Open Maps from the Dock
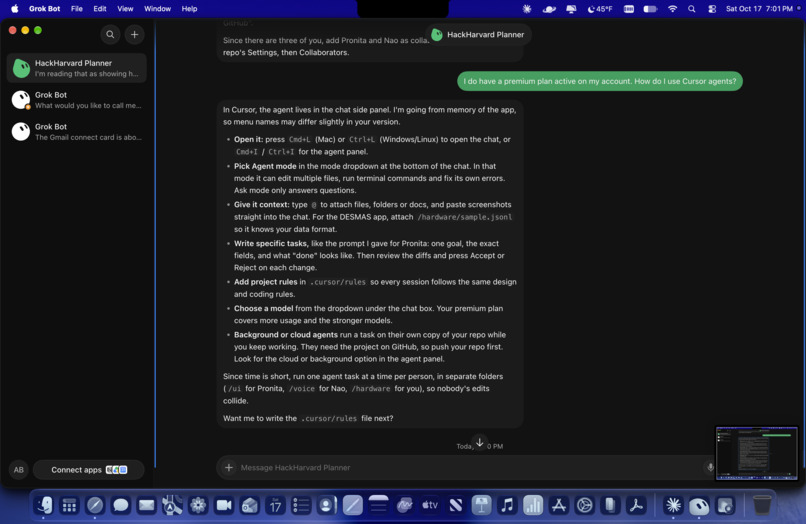The image size is (806, 524). tap(172, 505)
